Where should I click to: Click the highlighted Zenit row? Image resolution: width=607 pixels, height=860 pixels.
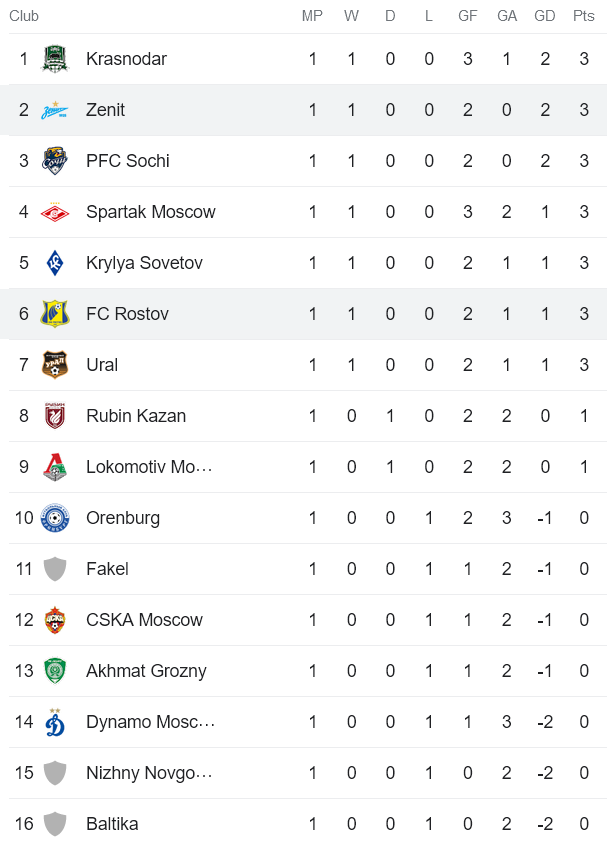click(x=300, y=109)
